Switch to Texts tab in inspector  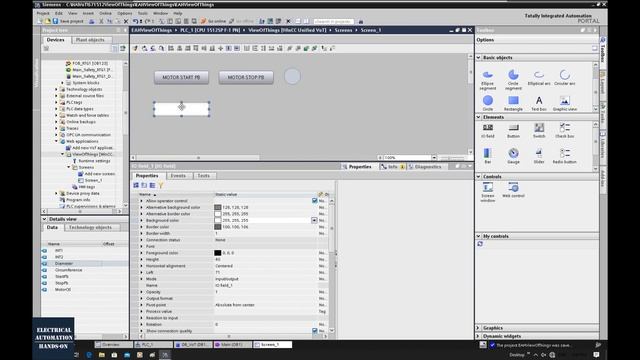click(203, 176)
